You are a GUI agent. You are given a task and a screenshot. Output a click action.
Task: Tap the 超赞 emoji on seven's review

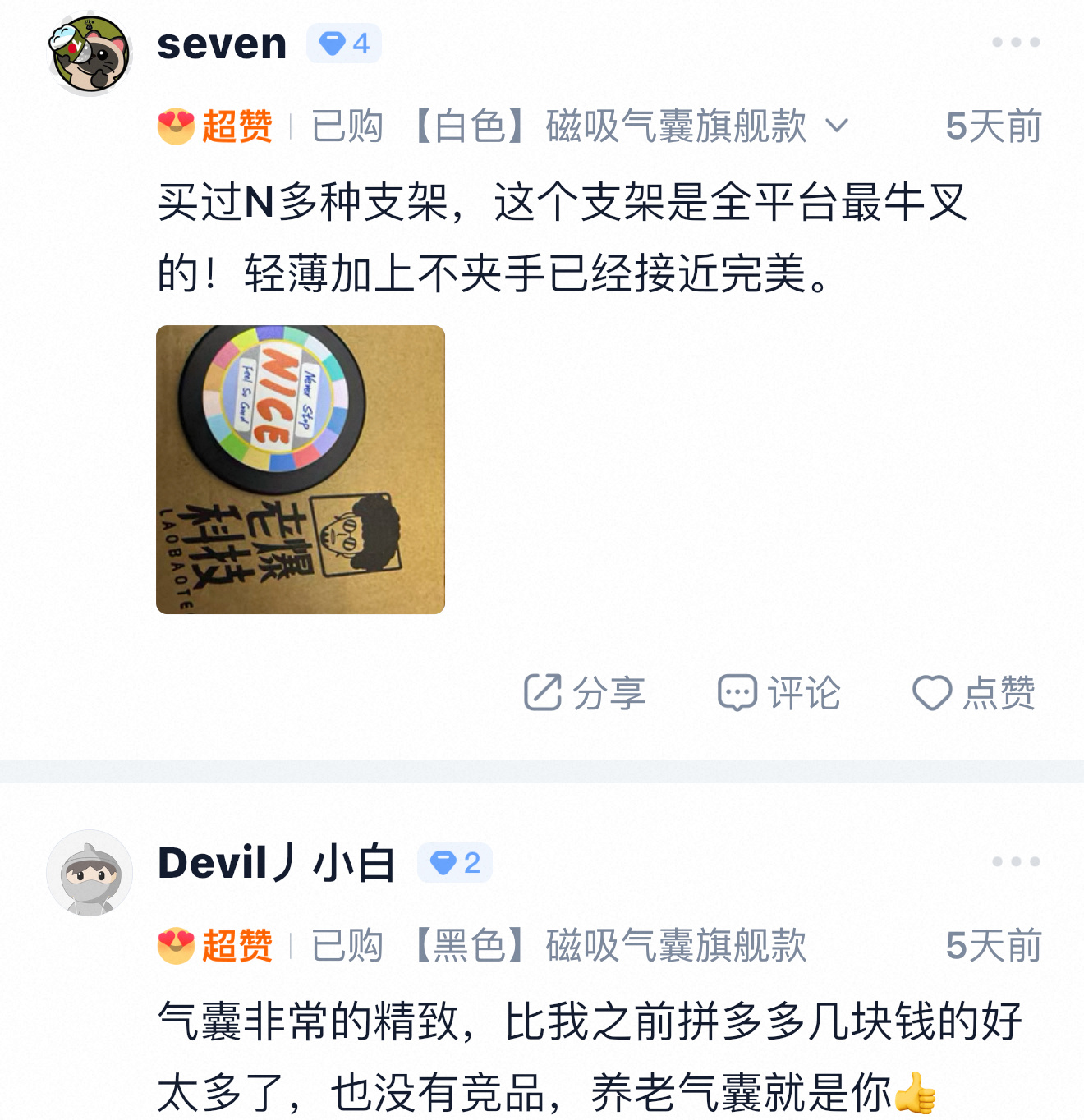point(176,126)
